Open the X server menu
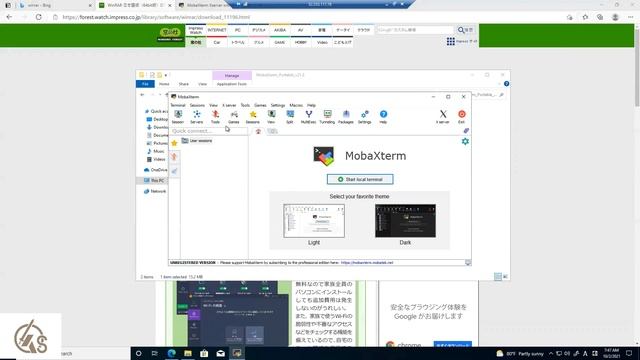This screenshot has height=360, width=640. click(x=229, y=105)
